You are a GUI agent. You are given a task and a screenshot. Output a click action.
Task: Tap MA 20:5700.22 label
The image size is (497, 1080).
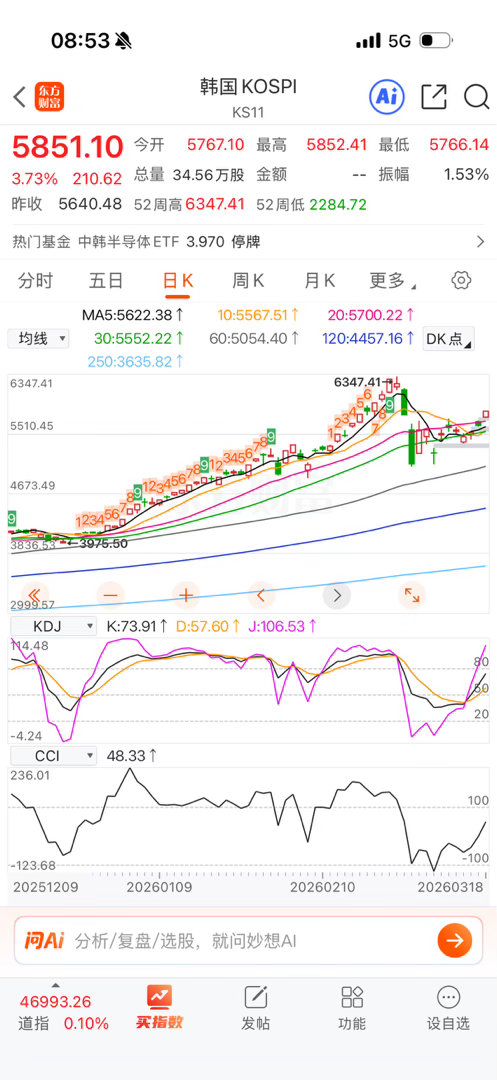(x=371, y=315)
